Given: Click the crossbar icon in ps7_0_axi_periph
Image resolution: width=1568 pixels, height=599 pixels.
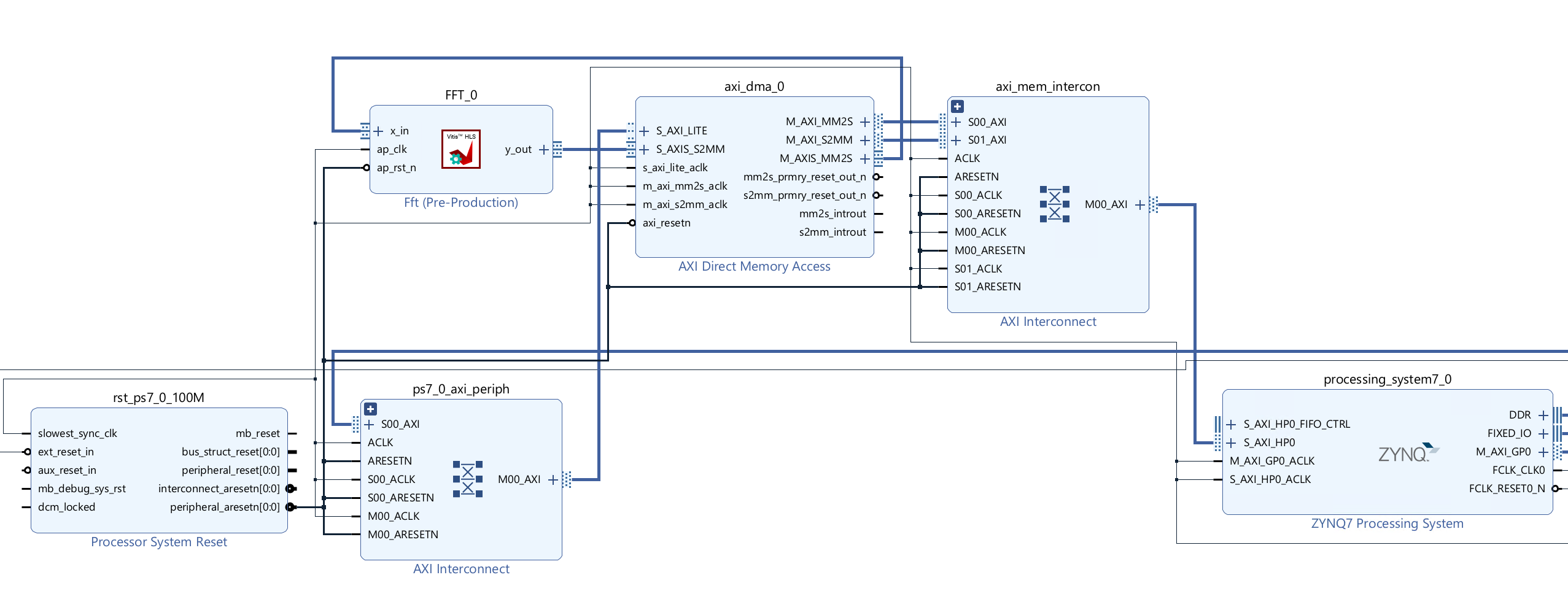Looking at the screenshot, I should 467,479.
